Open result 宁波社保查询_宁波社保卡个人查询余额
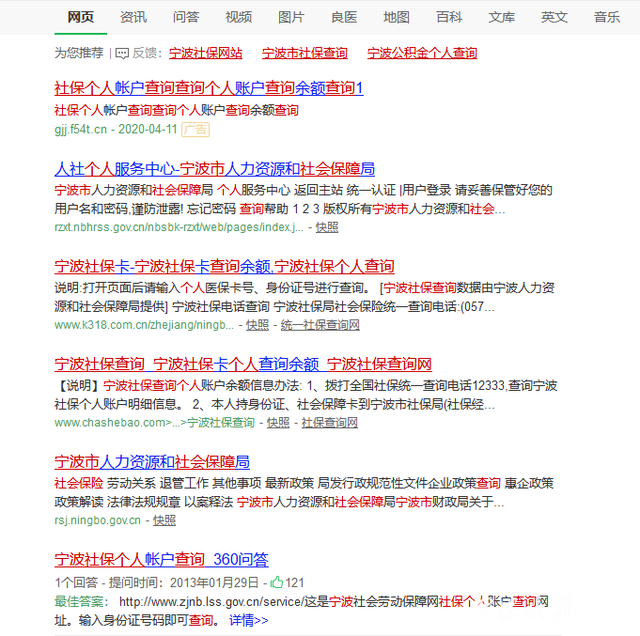Viewport: 640px width, 636px height. point(243,364)
